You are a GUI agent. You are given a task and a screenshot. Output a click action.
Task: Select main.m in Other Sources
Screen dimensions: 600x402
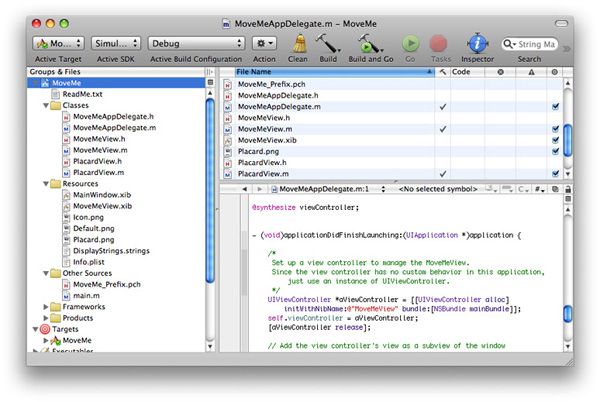point(86,296)
